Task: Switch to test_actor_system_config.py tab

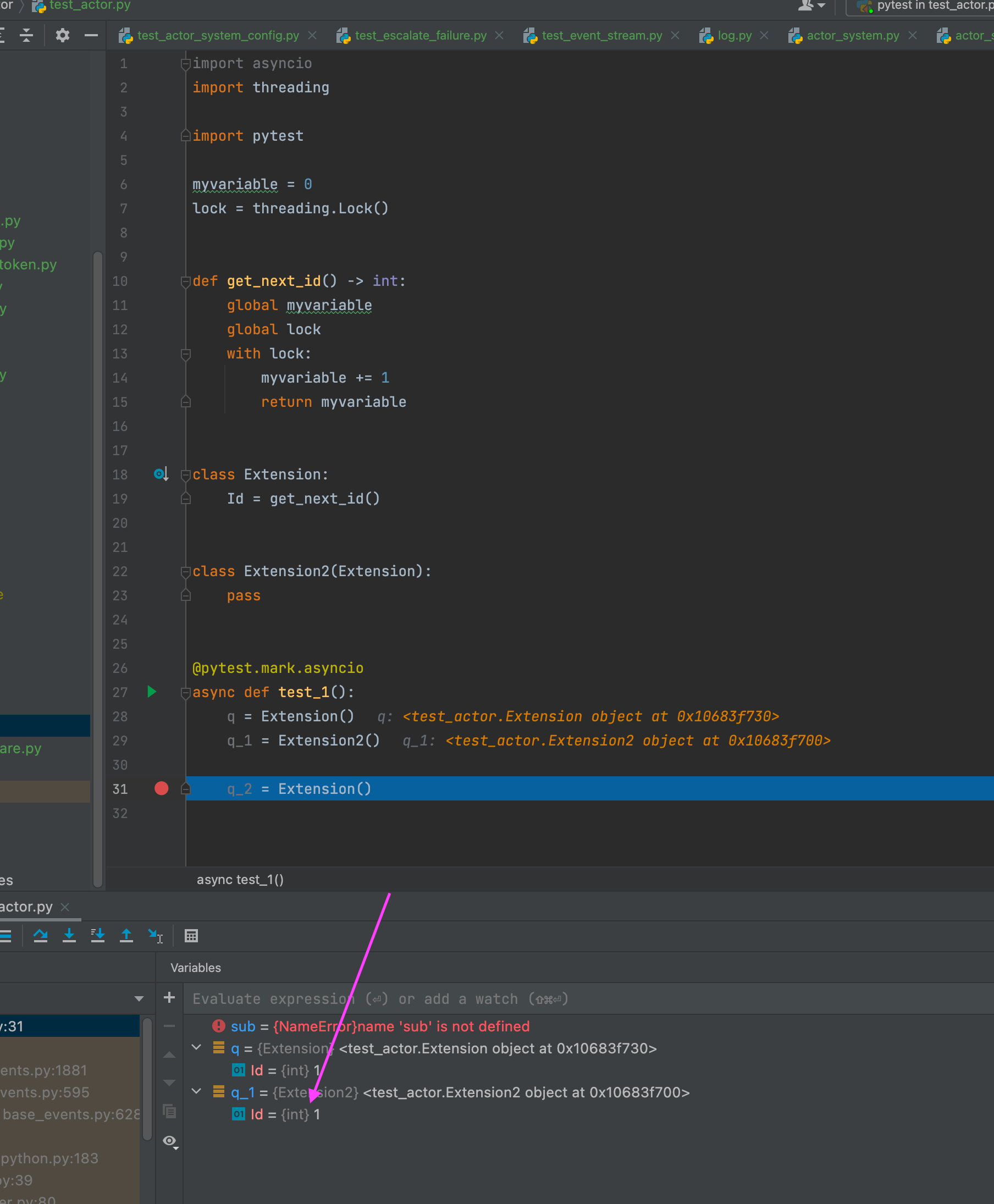Action: pos(218,36)
